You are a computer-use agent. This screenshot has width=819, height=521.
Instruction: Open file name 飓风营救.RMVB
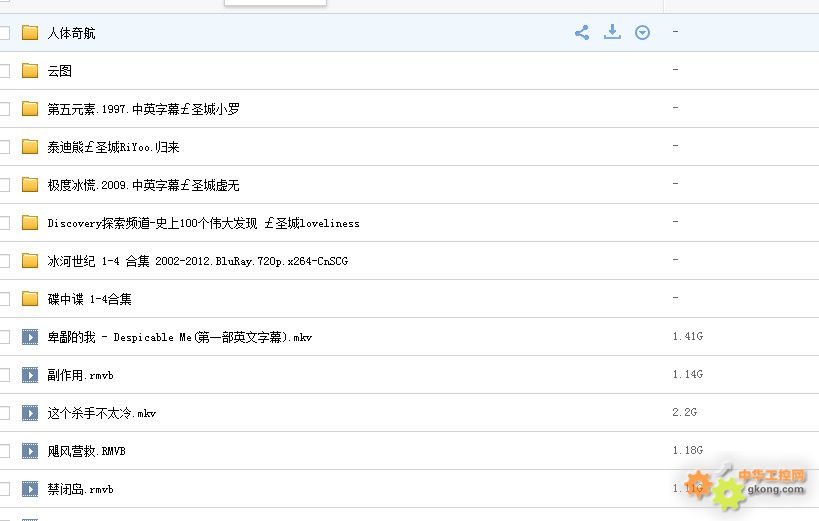pyautogui.click(x=87, y=451)
